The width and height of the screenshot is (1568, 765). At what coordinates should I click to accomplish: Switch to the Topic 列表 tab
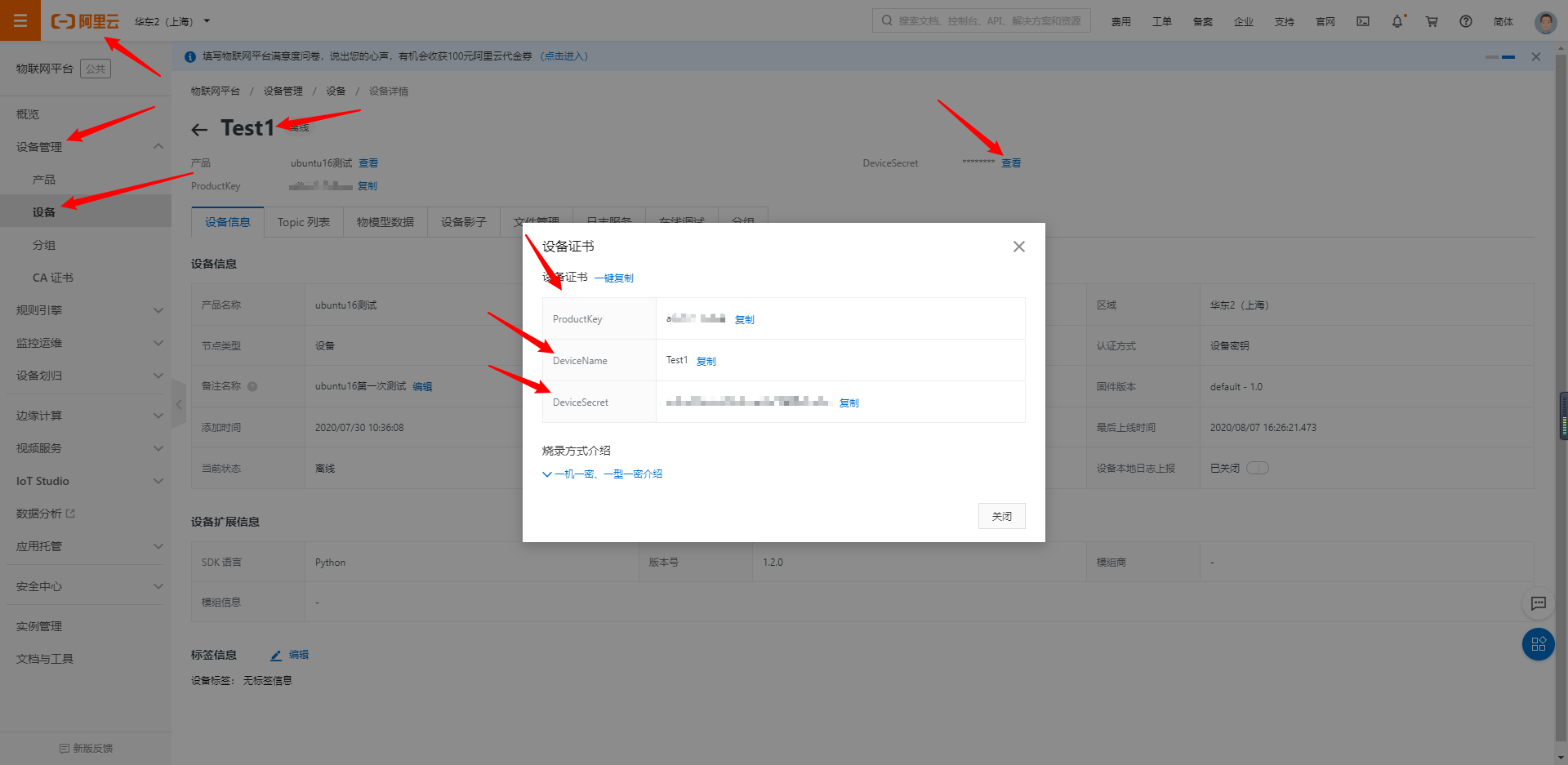[304, 222]
